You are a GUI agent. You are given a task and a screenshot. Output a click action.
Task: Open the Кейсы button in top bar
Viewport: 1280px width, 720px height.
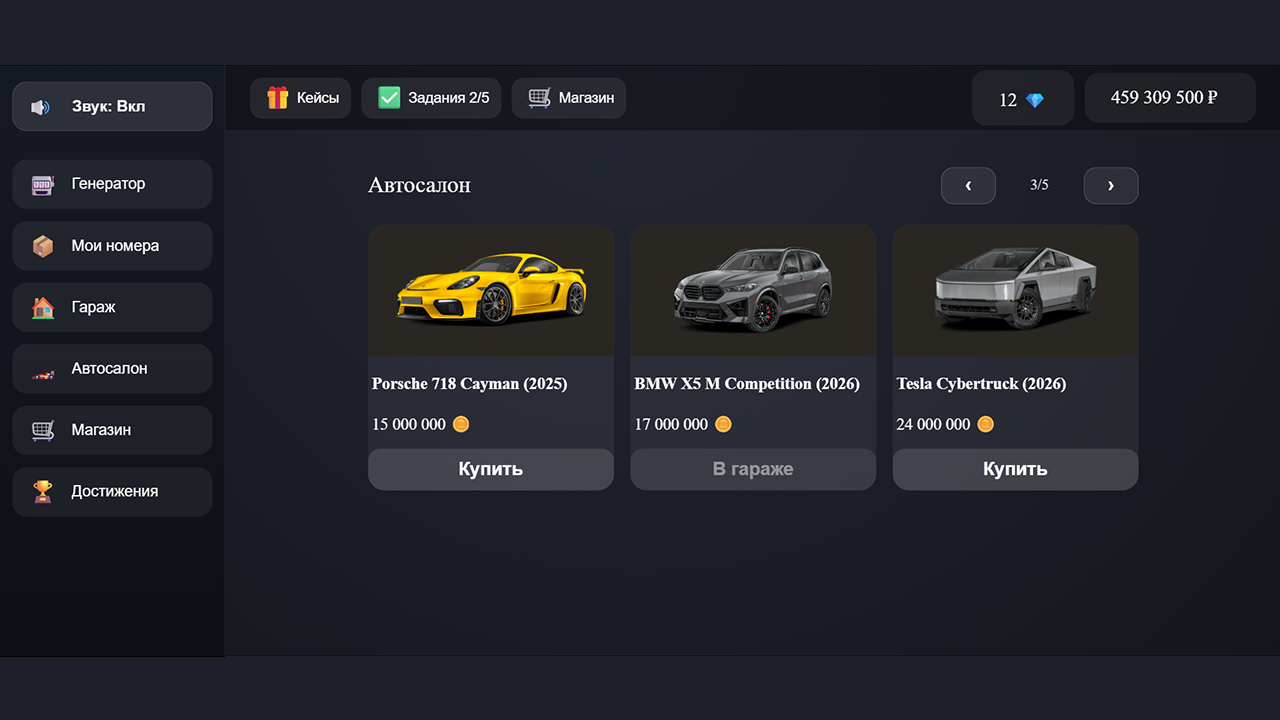pyautogui.click(x=301, y=98)
